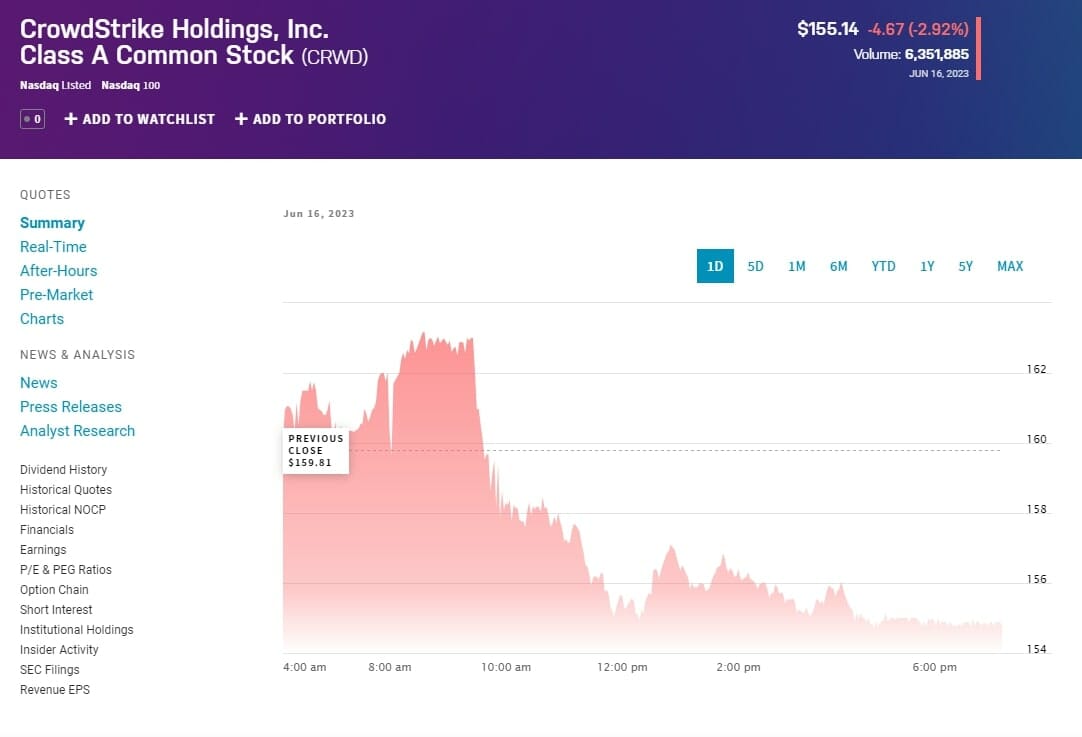Show the 1M chart range
Viewport: 1082px width, 737px height.
click(x=797, y=266)
